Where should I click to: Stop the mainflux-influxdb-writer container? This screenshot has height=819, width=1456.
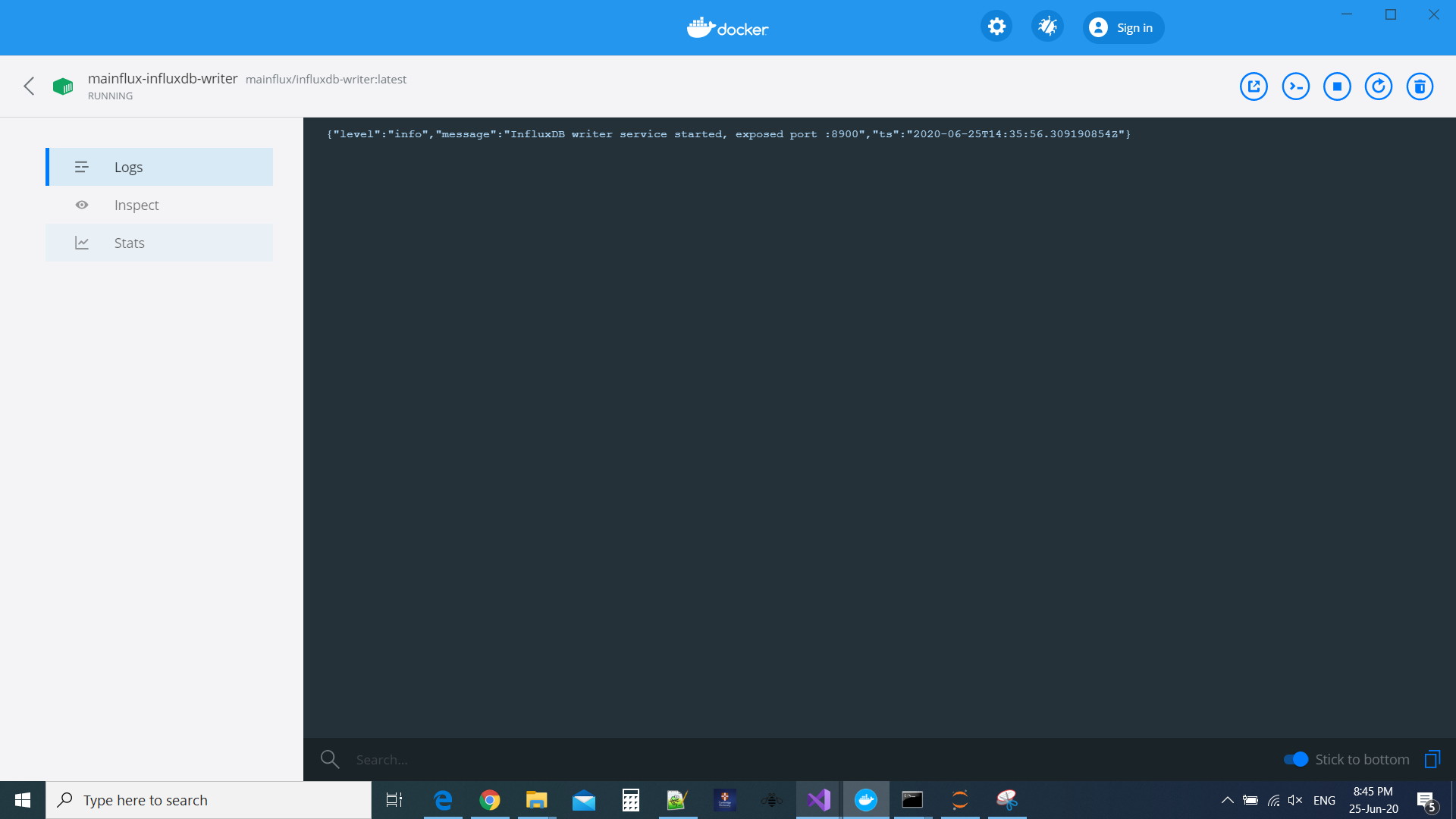click(x=1337, y=86)
